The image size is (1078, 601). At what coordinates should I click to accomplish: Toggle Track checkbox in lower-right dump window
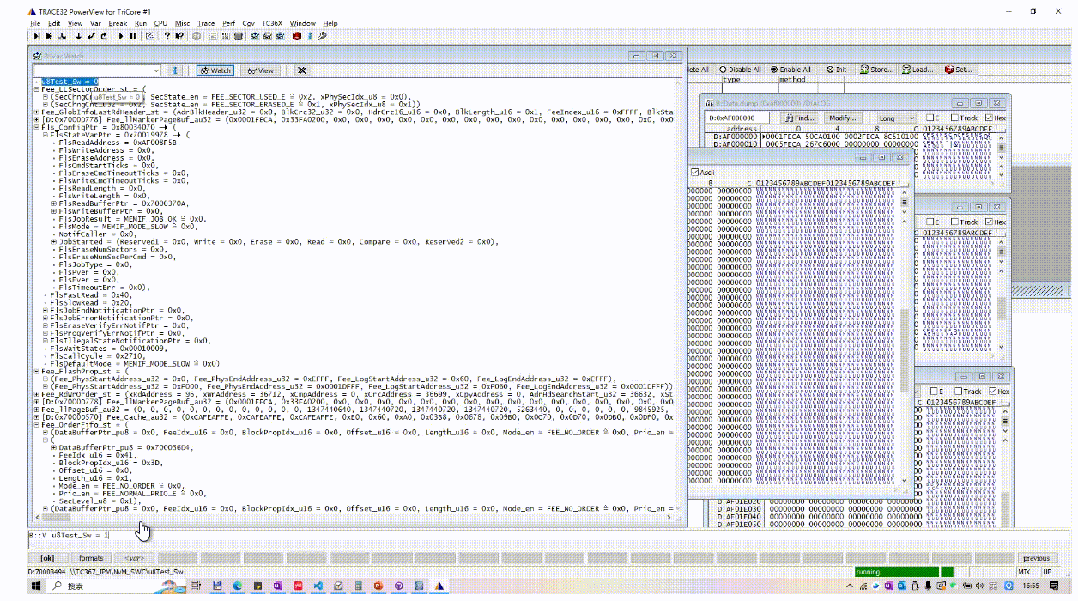click(958, 391)
